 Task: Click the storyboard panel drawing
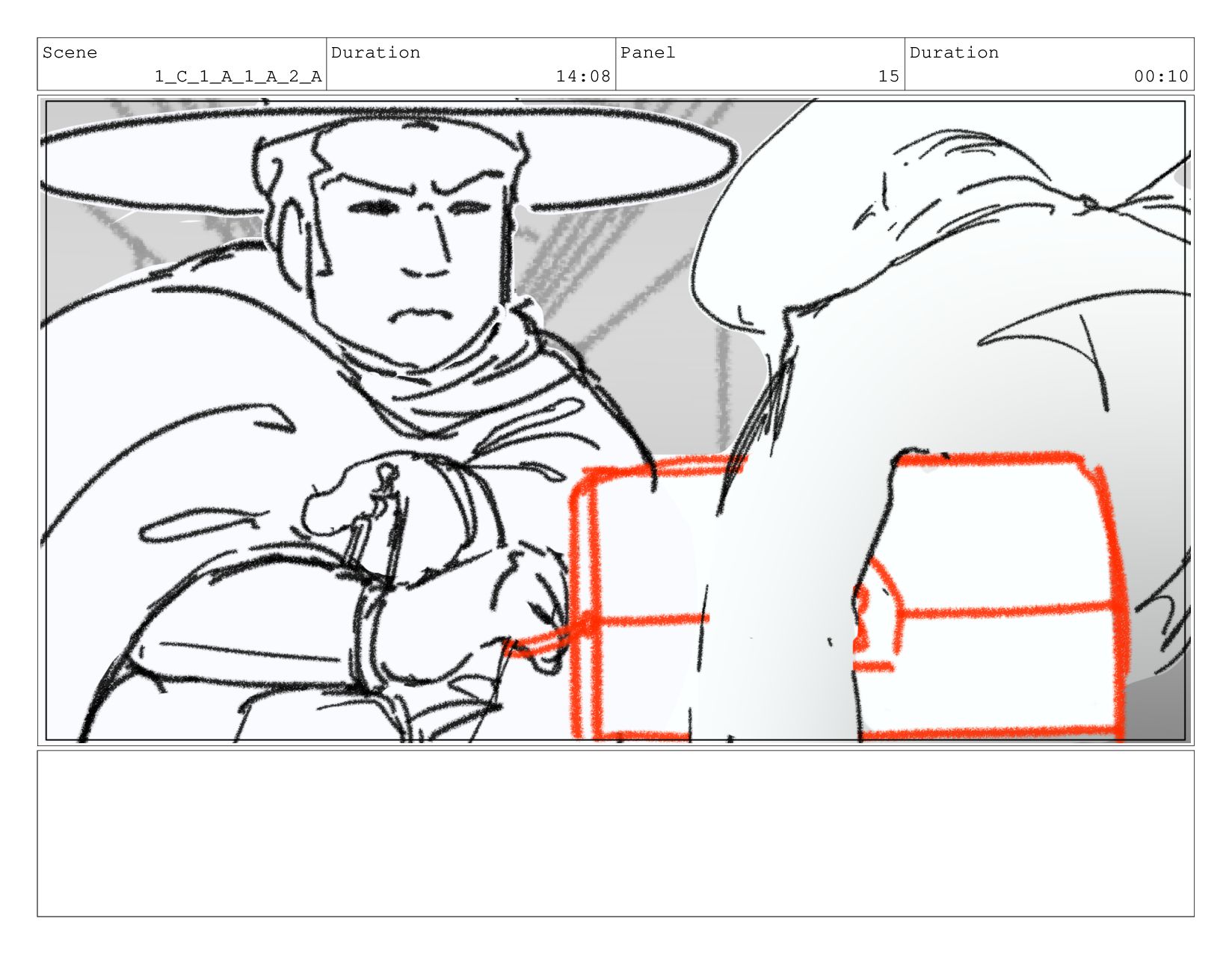[616, 420]
